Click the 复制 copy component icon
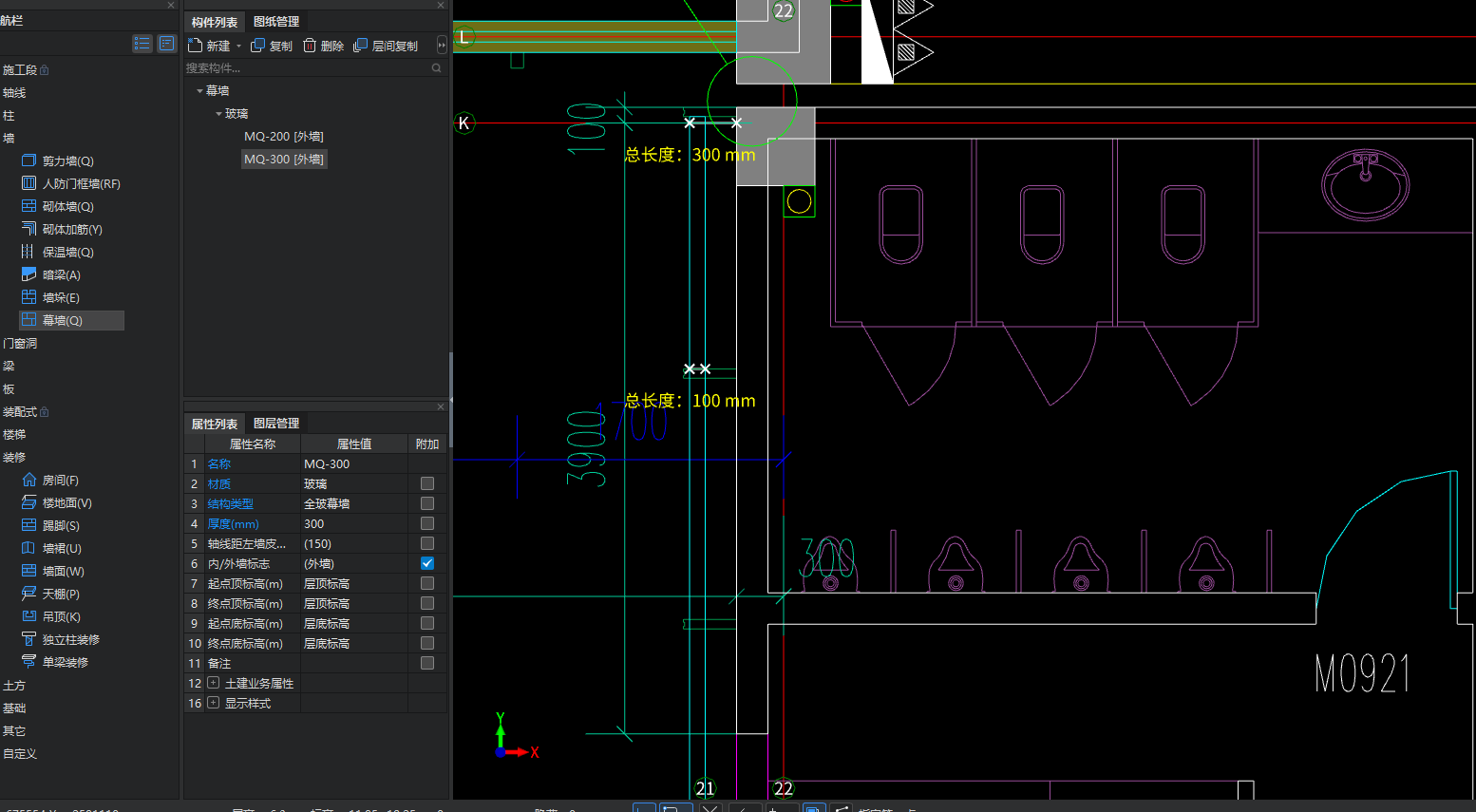 257,45
